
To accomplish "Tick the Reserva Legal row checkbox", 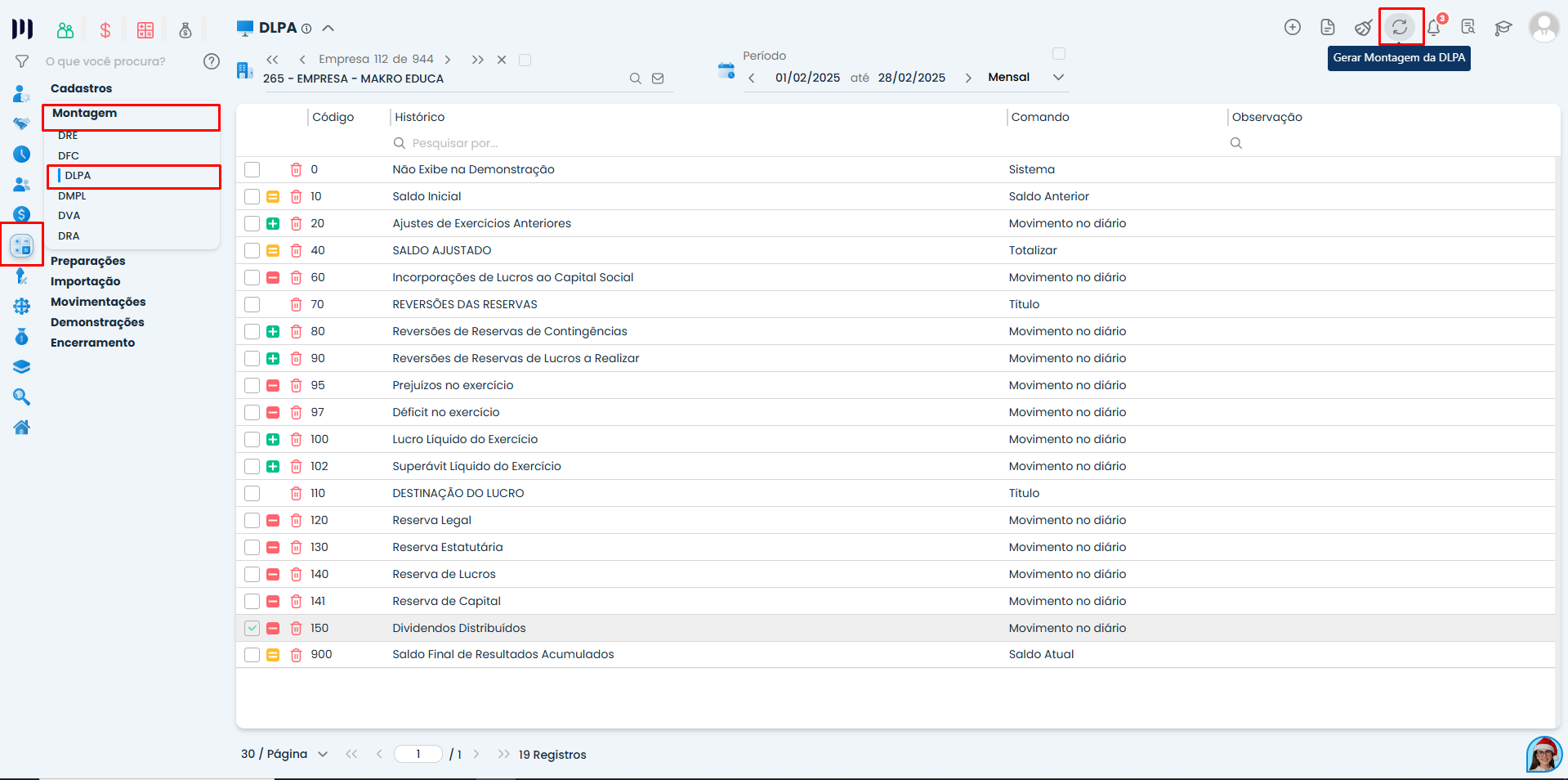I will [252, 521].
